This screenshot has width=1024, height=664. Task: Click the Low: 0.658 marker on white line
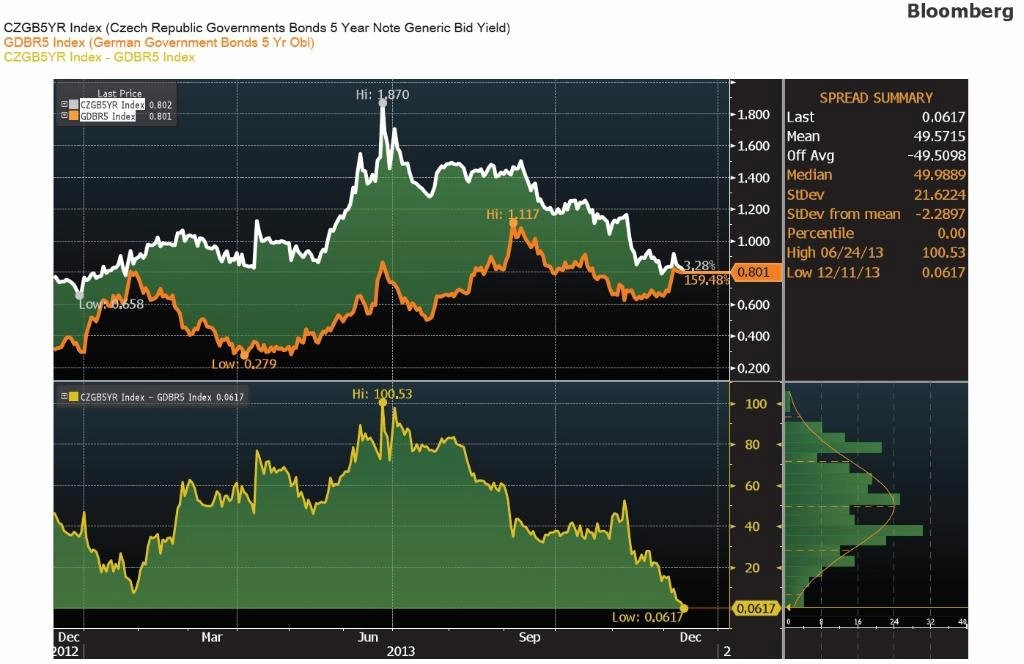[80, 295]
